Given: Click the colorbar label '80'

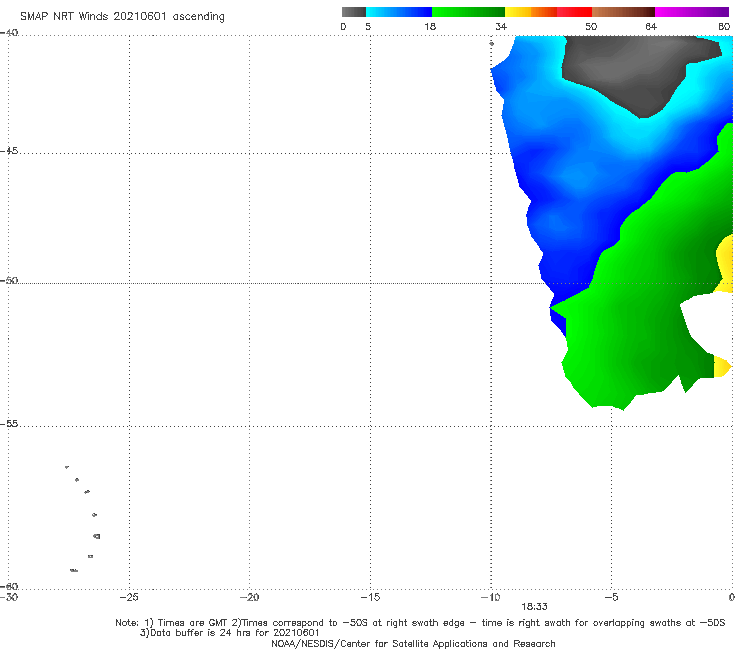Looking at the screenshot, I should pos(724,27).
